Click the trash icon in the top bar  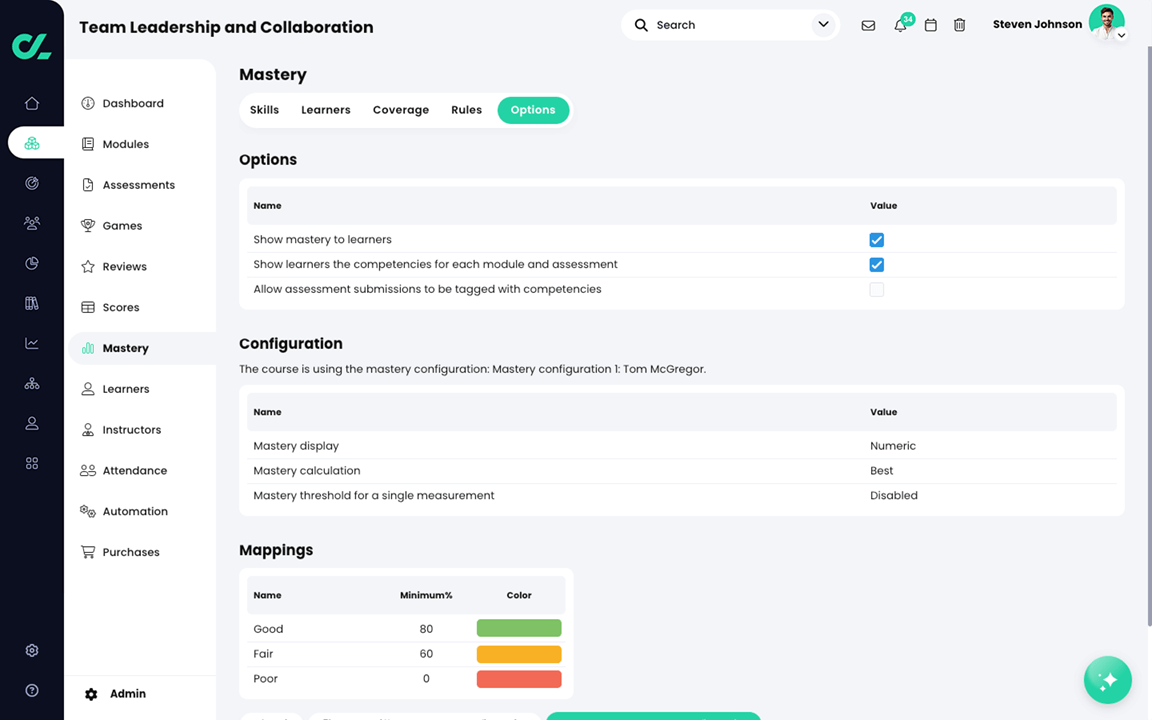point(959,25)
